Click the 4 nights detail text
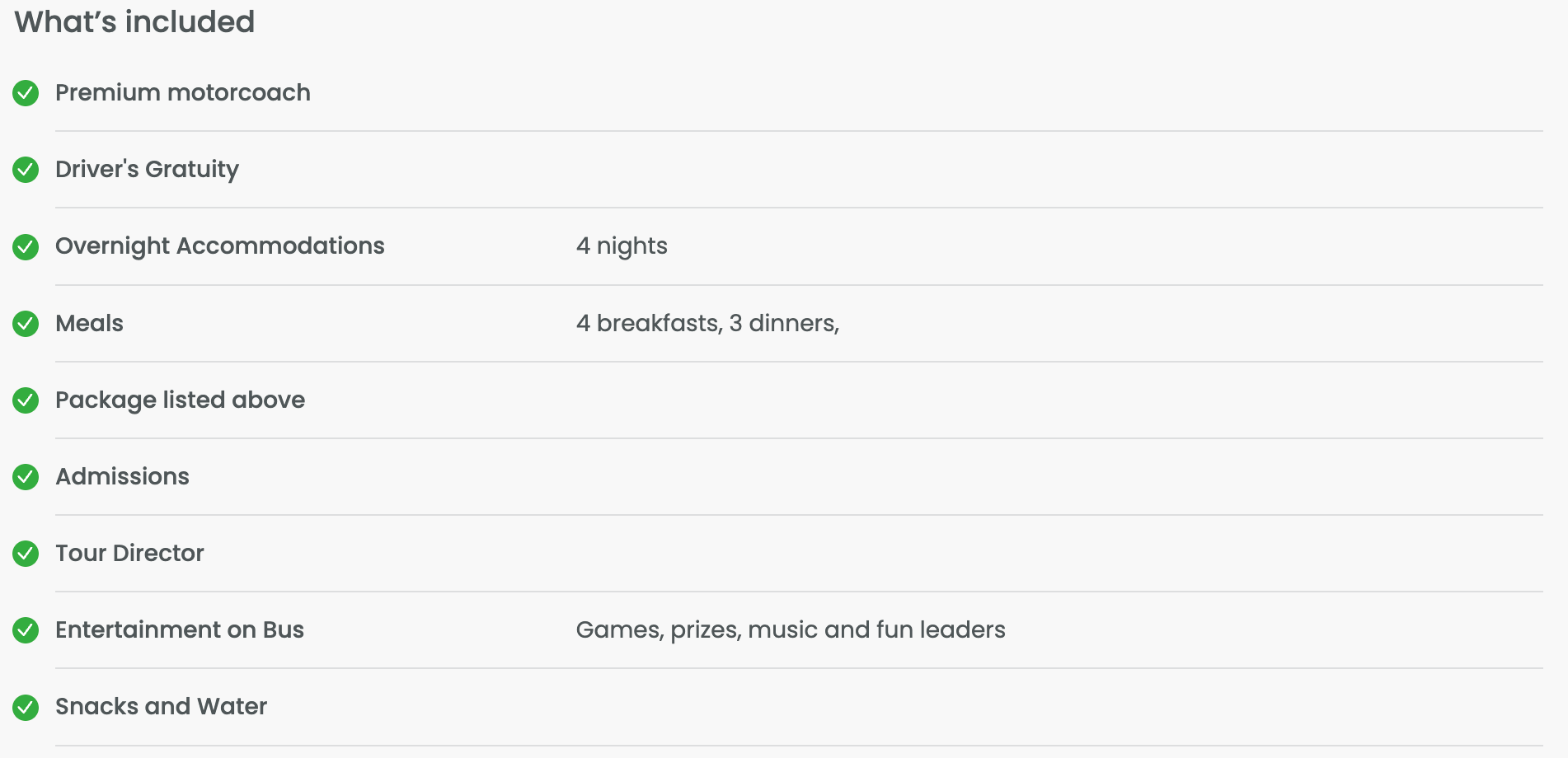Image resolution: width=1568 pixels, height=758 pixels. pyautogui.click(x=622, y=246)
